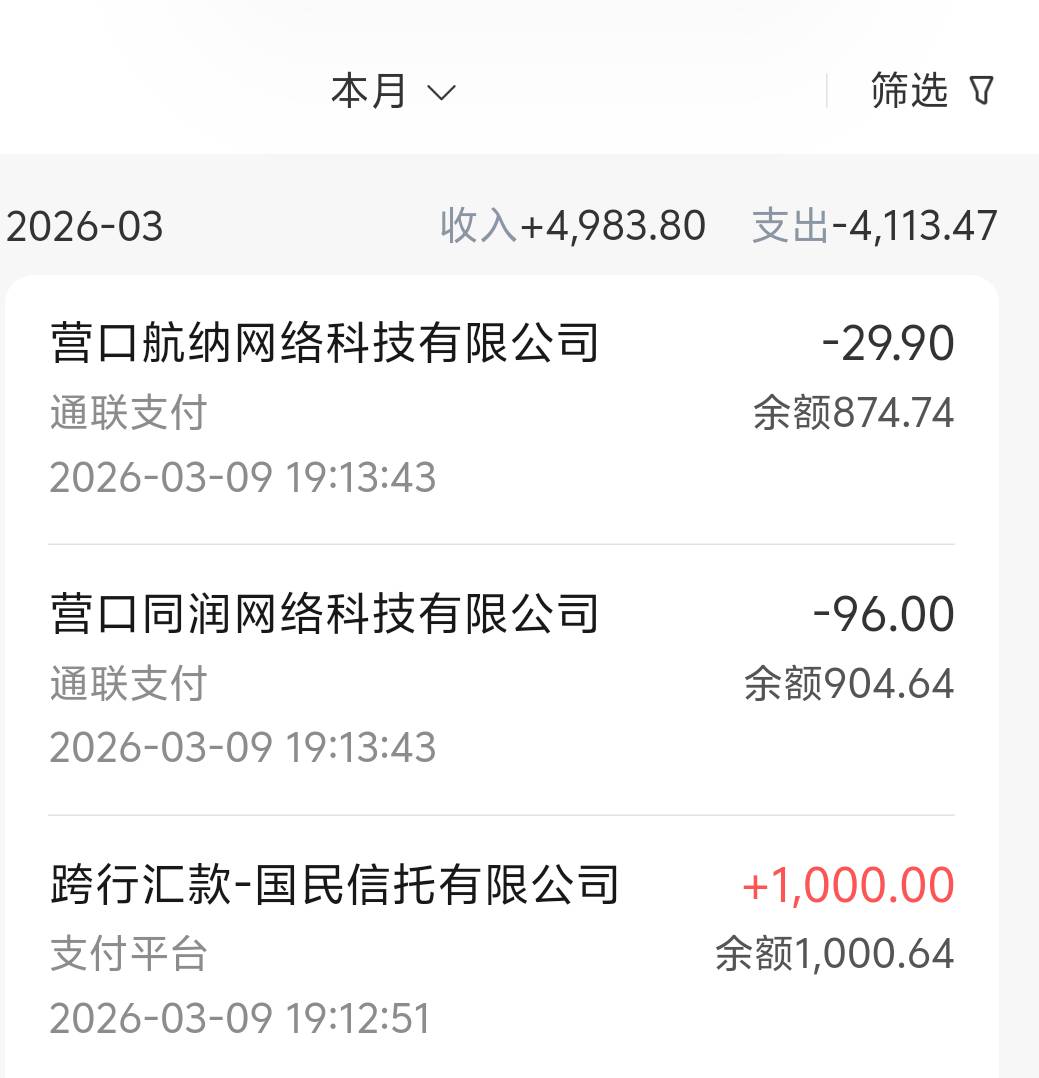The height and width of the screenshot is (1078, 1039).
Task: Click the funnel filter icon
Action: tap(982, 92)
